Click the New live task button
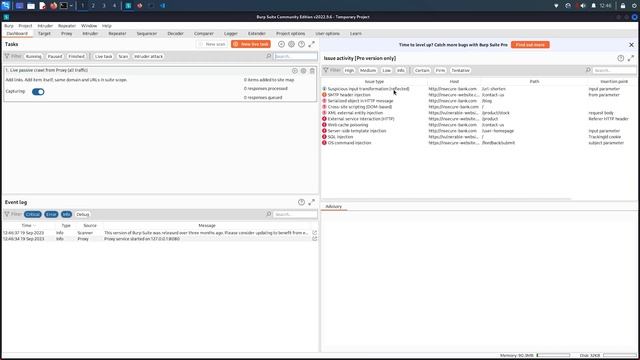The image size is (640, 360). pos(251,44)
